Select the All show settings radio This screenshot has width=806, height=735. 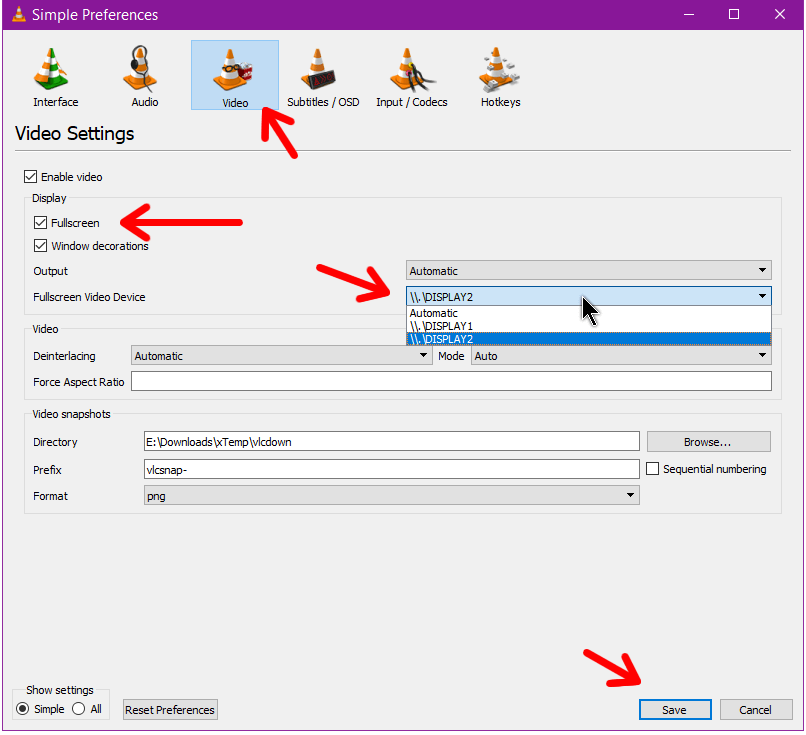click(79, 709)
